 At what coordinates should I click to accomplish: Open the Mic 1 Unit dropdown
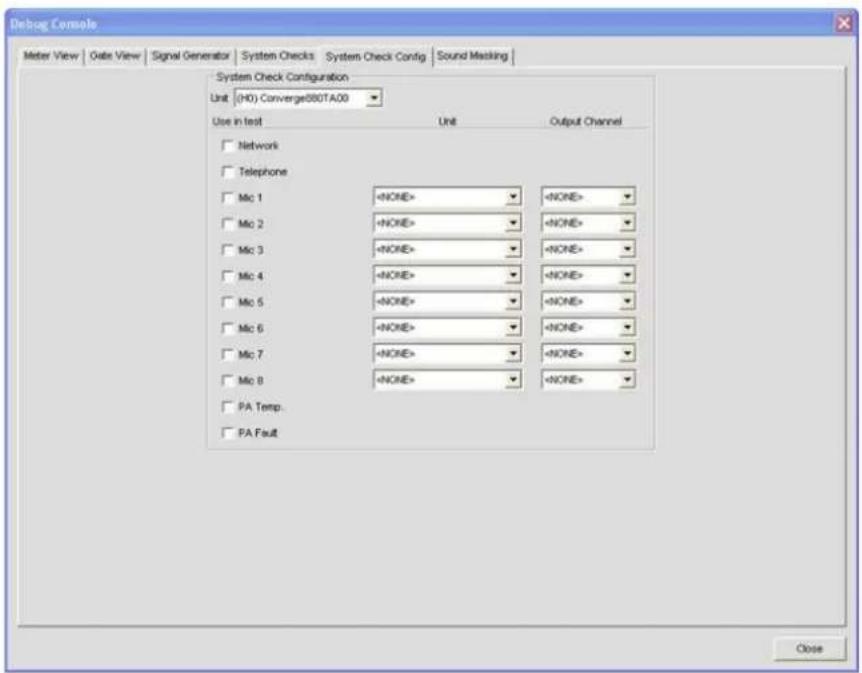[x=447, y=197]
